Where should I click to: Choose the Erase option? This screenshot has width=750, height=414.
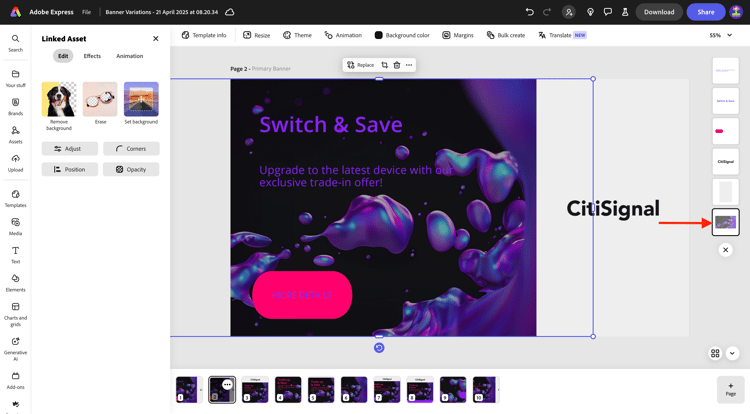pyautogui.click(x=100, y=103)
